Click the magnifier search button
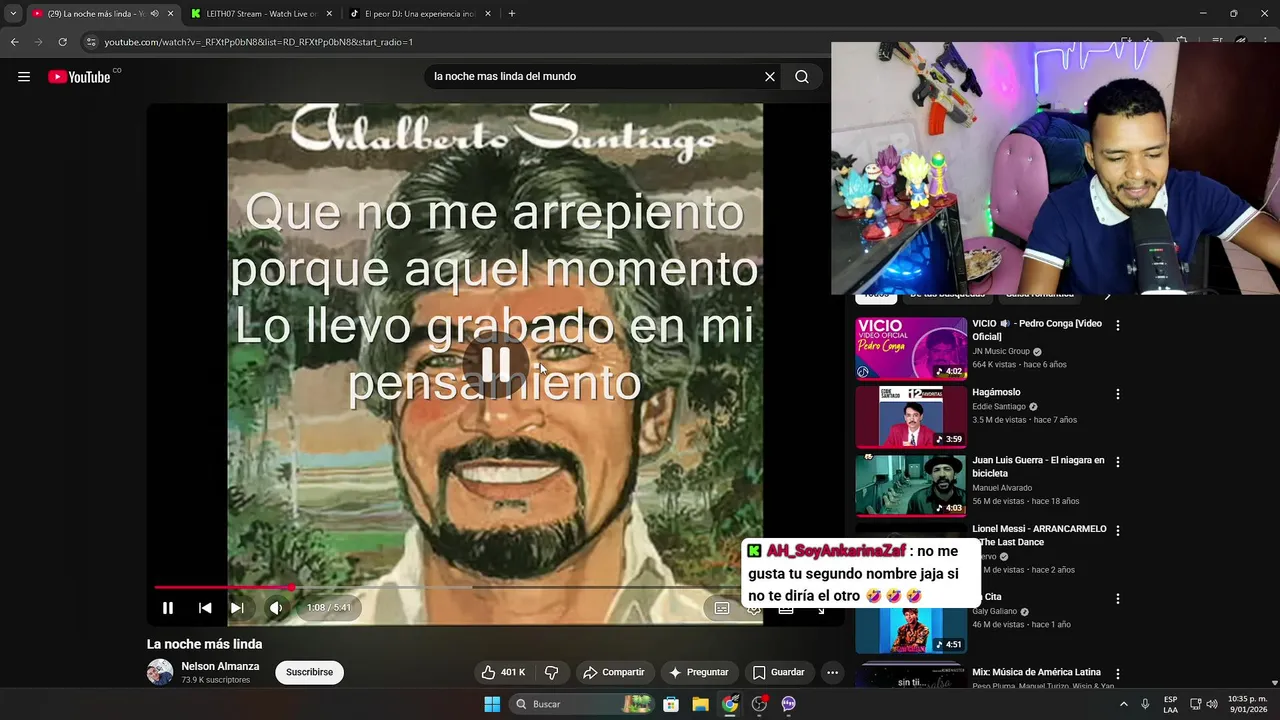1280x720 pixels. click(802, 77)
